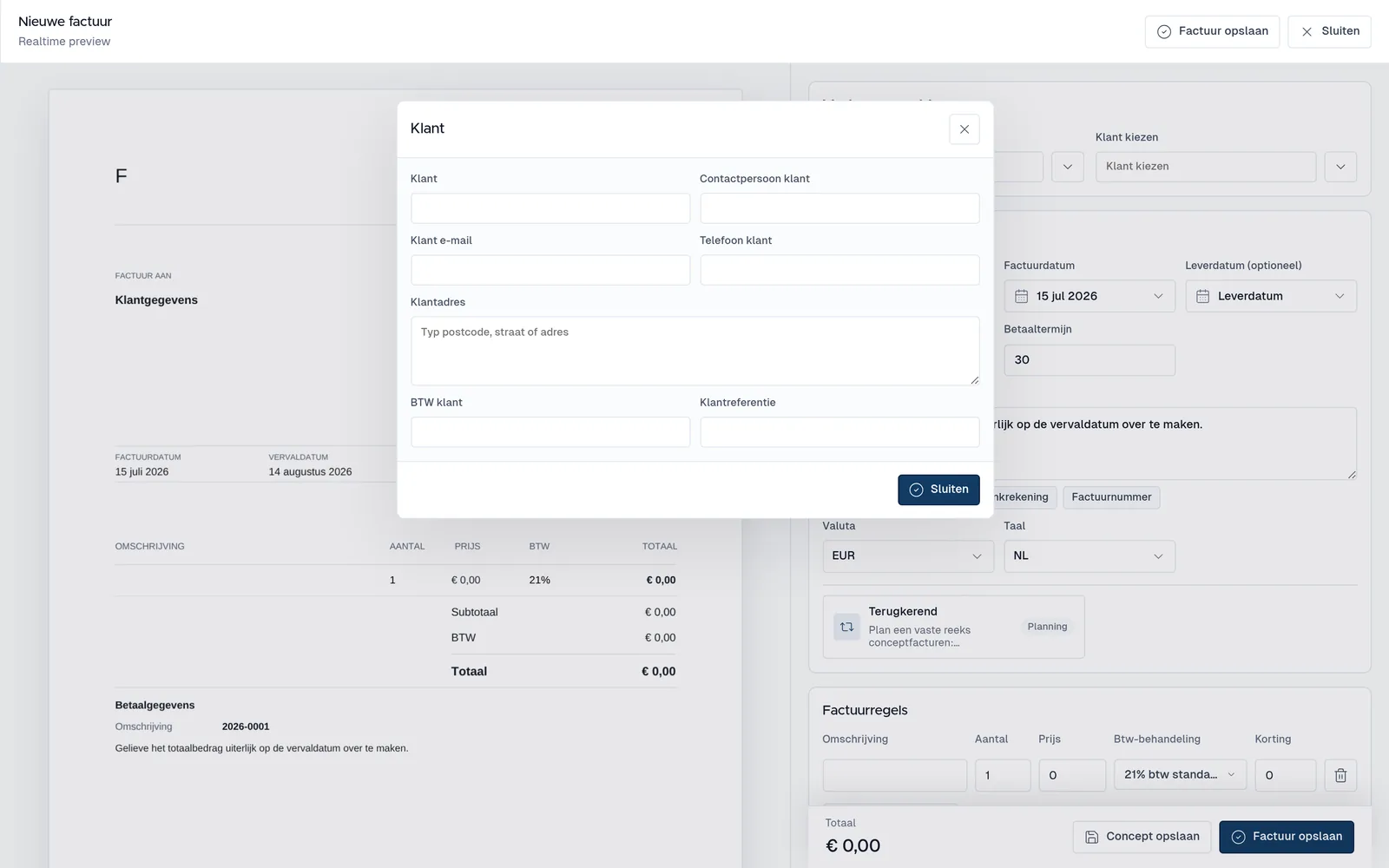Click X icon on the top Sluiten button
Viewport: 1389px width, 868px height.
click(1307, 31)
